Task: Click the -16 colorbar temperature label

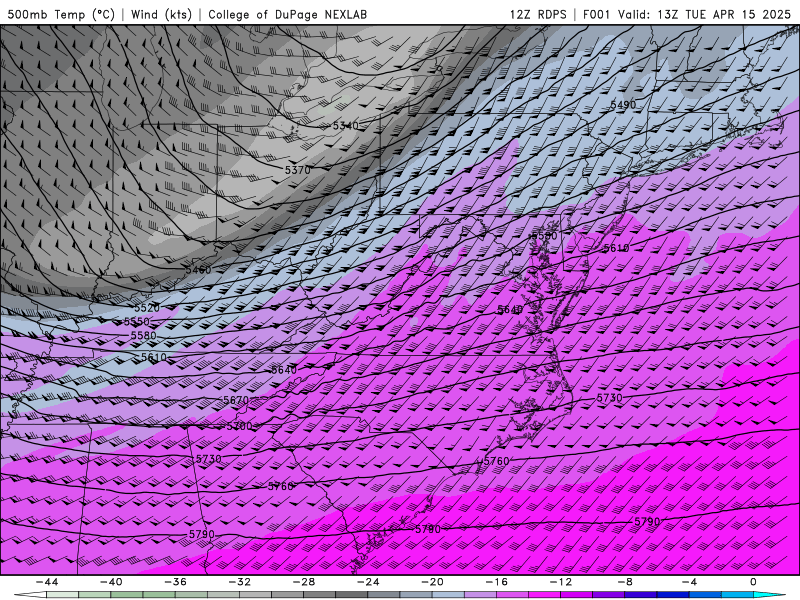Action: click(497, 582)
